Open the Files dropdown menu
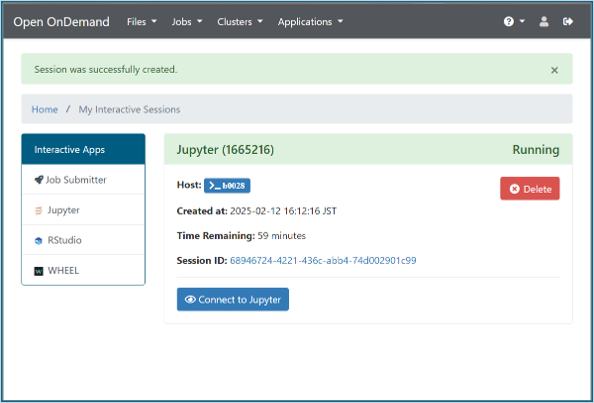 (142, 22)
